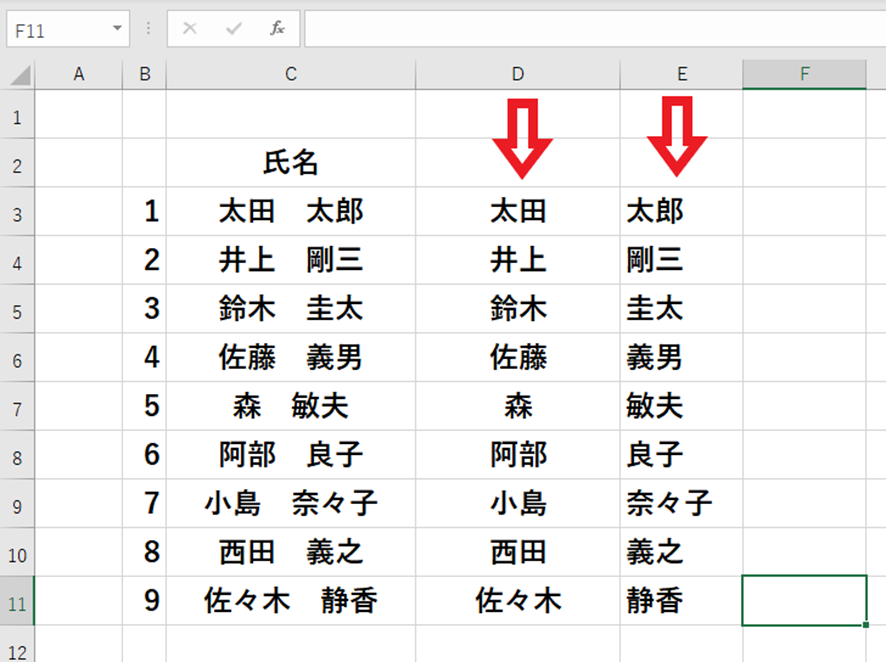Select column D header
This screenshot has height=662, width=886.
(x=518, y=74)
